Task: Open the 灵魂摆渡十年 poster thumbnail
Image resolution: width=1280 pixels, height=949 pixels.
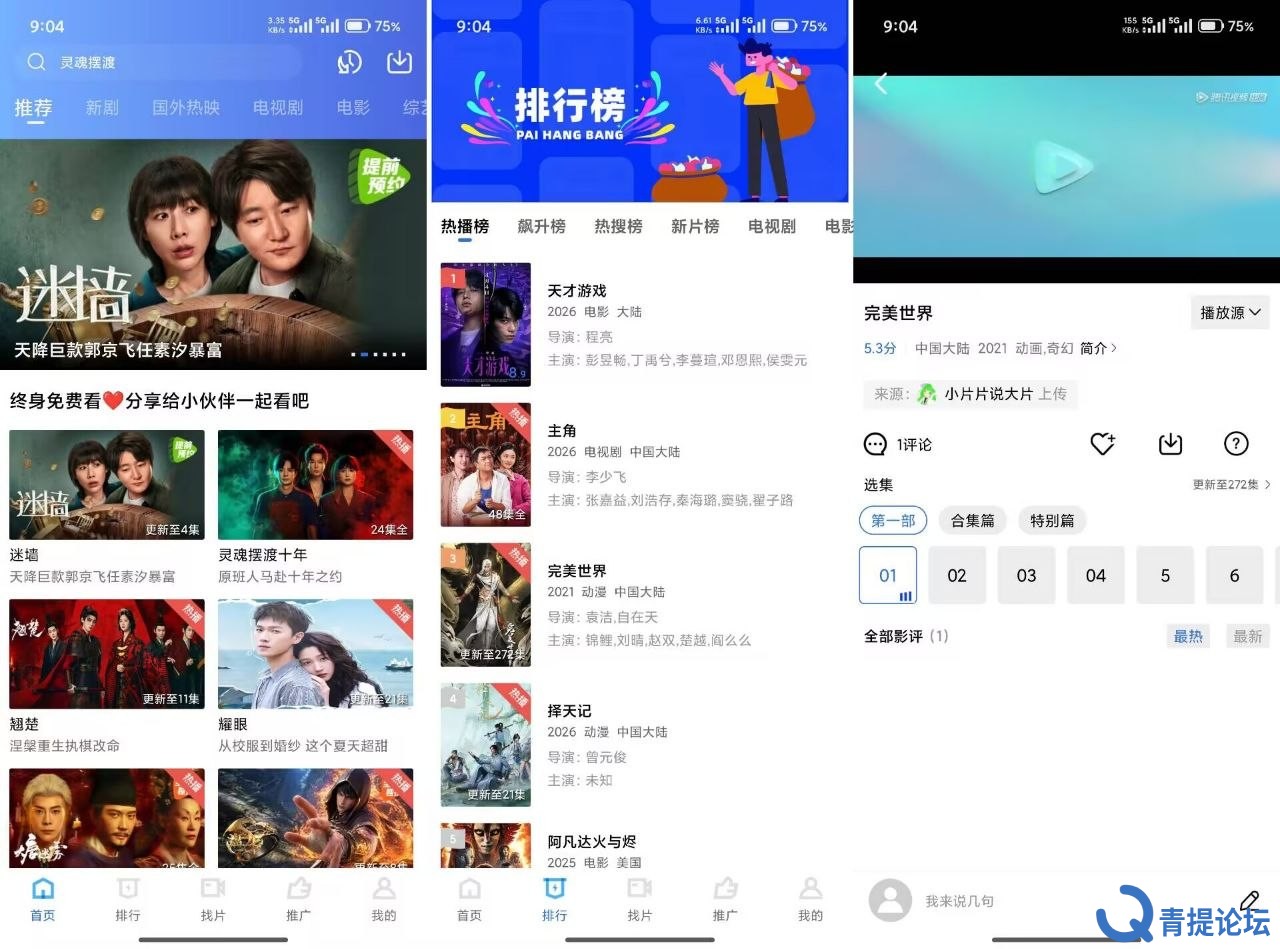Action: point(315,485)
